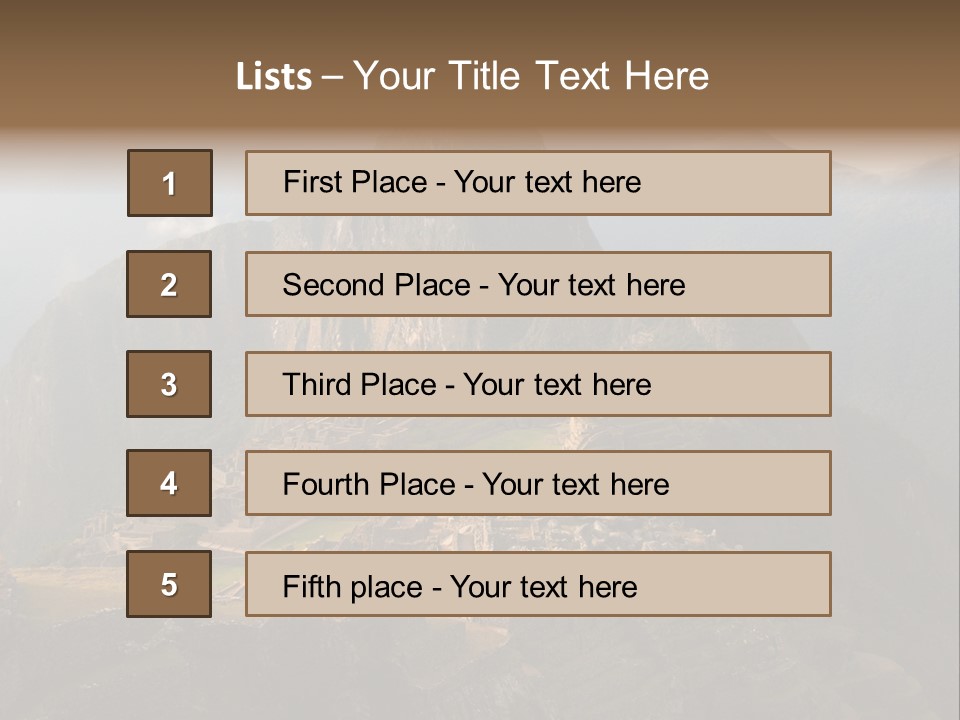Click "Your text here" after Second Place
Viewport: 960px width, 720px height.
point(591,285)
